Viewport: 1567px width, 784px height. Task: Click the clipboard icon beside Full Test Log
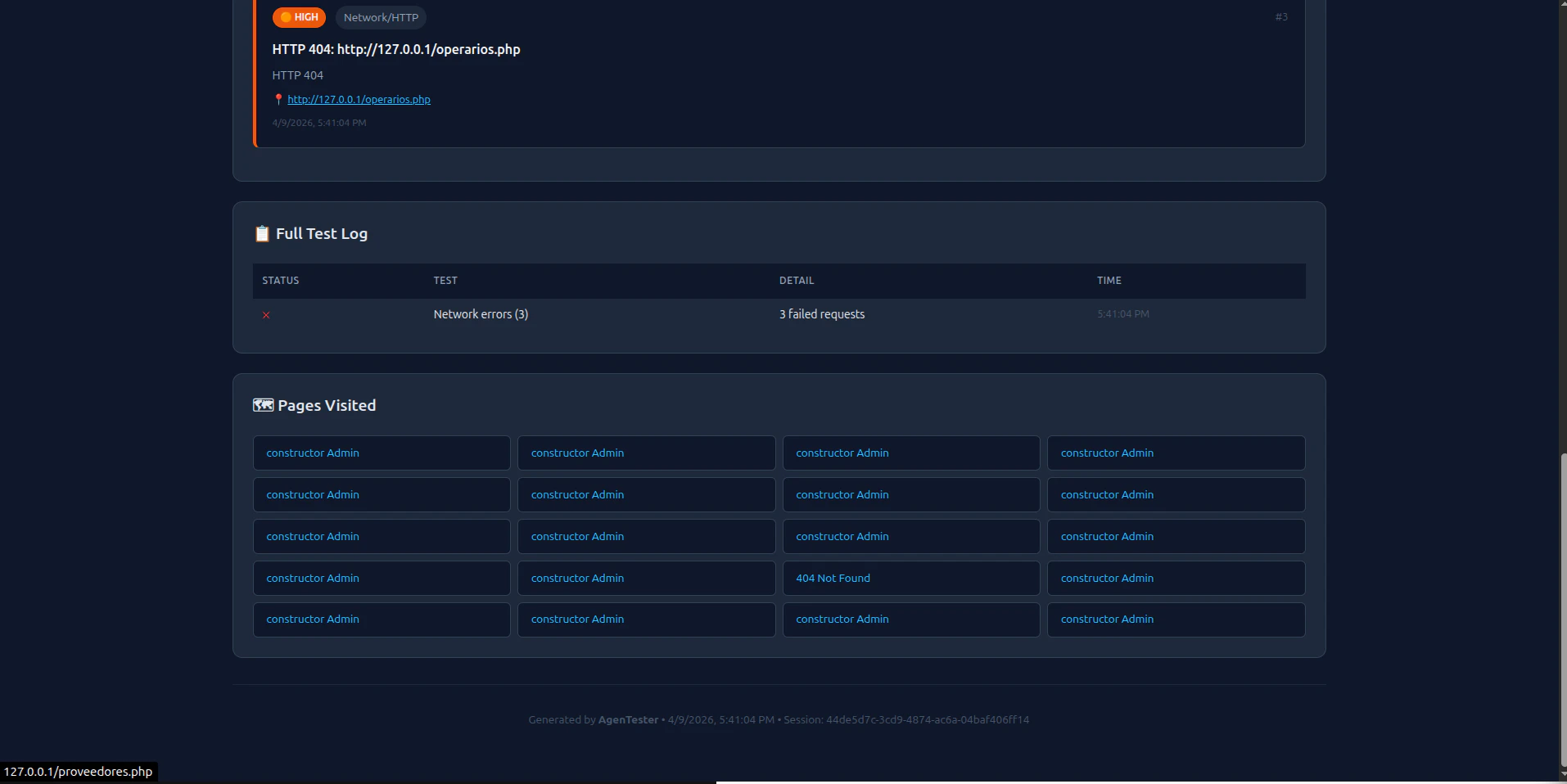click(261, 233)
